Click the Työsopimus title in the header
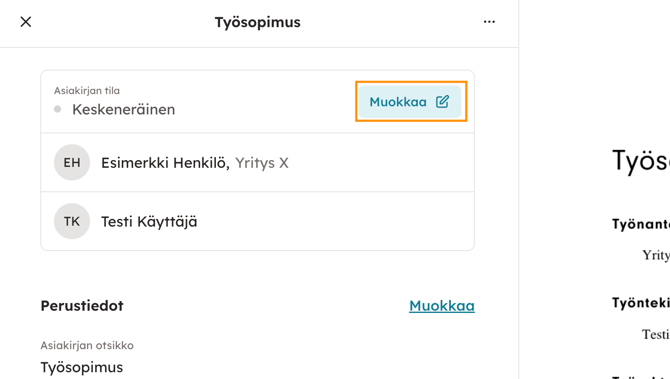This screenshot has height=379, width=670. (x=258, y=22)
